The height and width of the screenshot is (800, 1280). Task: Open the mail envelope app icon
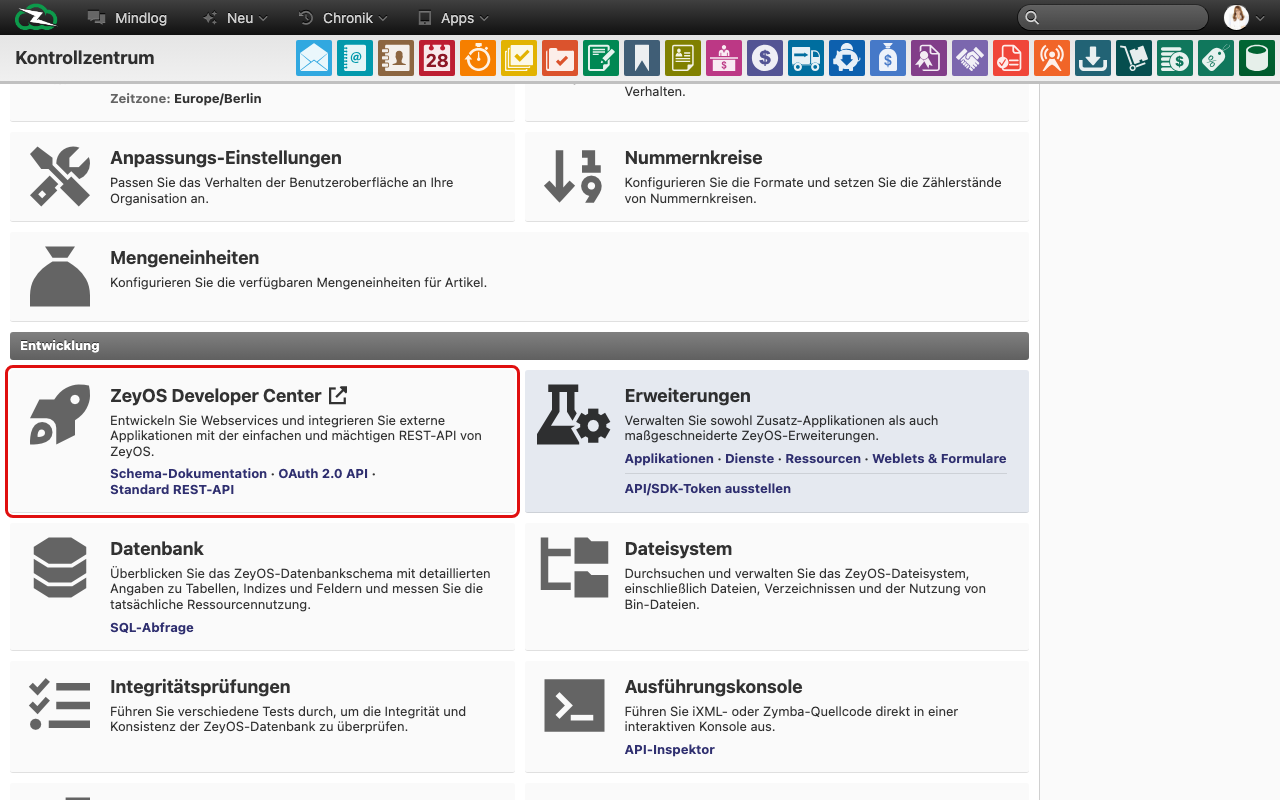[x=314, y=58]
